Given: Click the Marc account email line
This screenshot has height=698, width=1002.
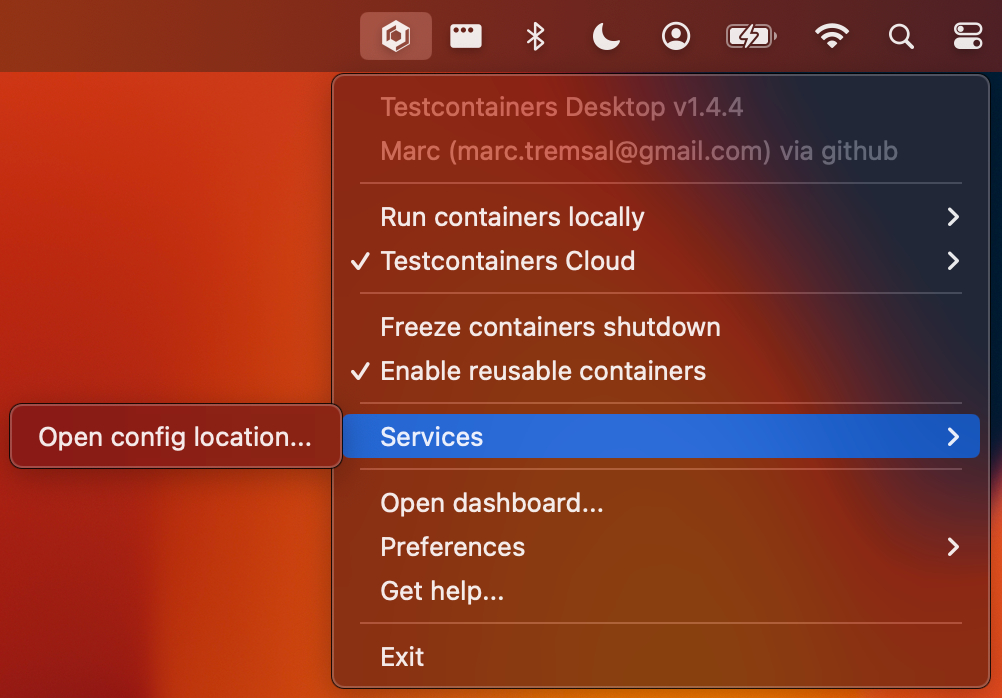Looking at the screenshot, I should tap(639, 151).
